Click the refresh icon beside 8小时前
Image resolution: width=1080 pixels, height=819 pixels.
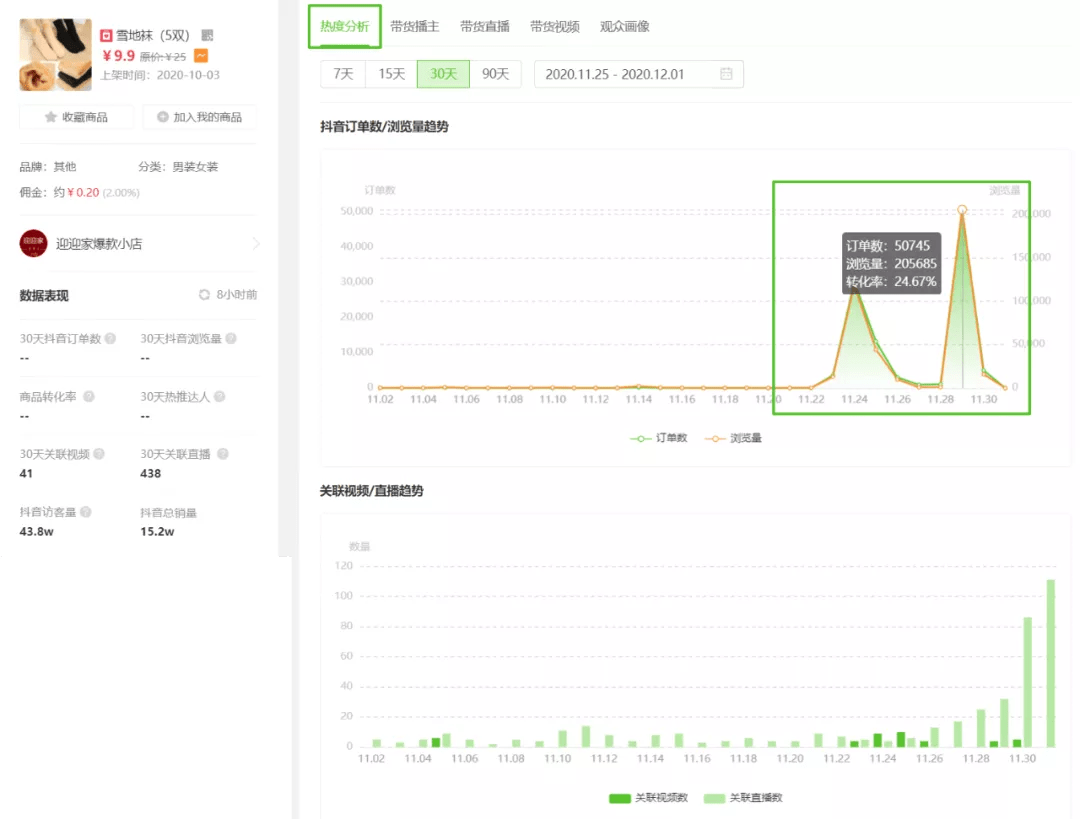205,295
